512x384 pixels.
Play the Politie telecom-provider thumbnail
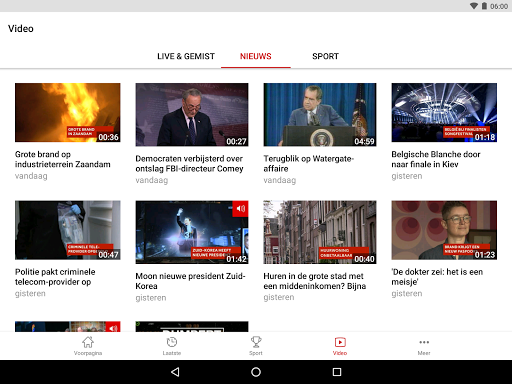[x=68, y=230]
